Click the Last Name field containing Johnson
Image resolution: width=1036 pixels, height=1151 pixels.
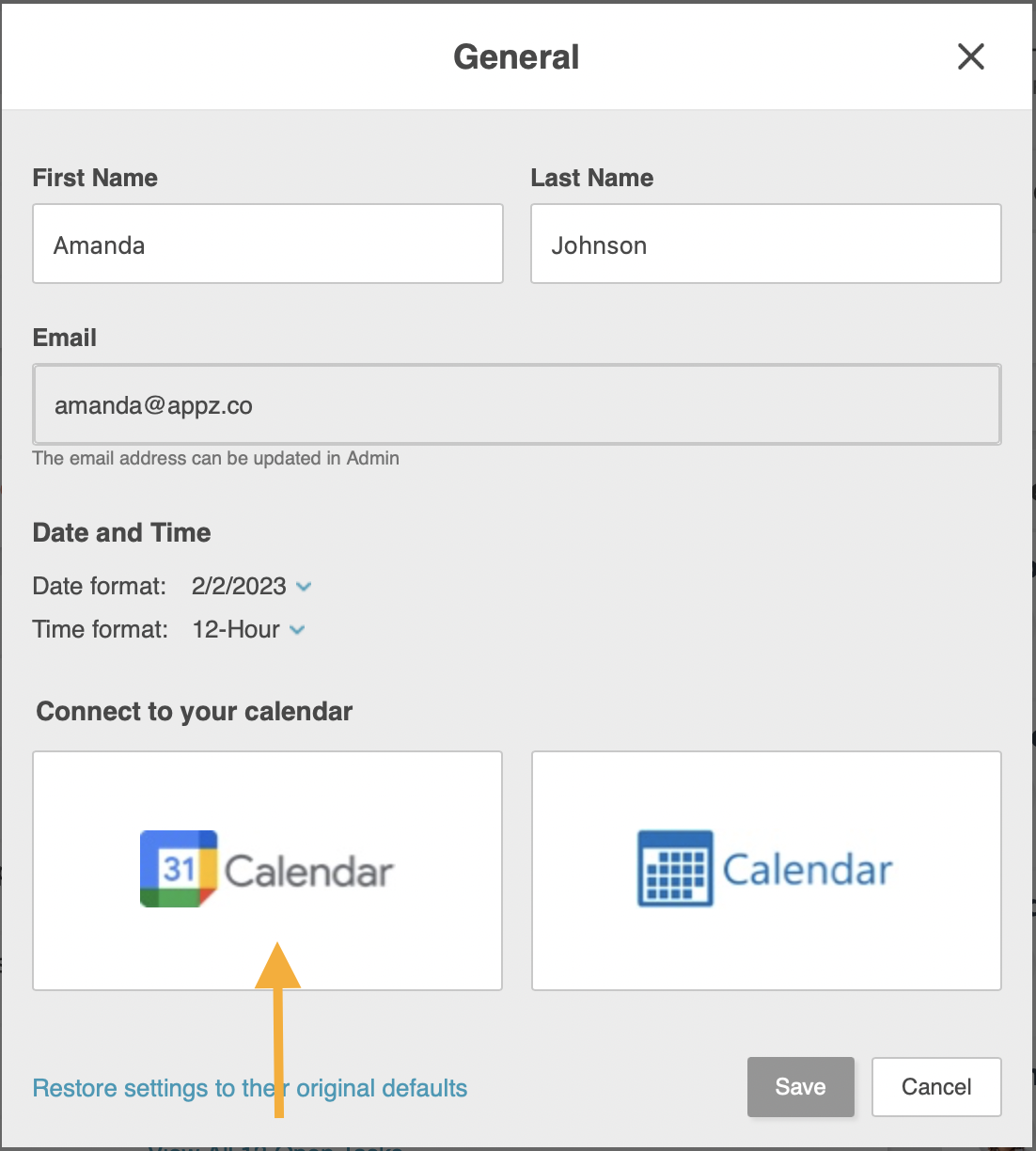765,244
